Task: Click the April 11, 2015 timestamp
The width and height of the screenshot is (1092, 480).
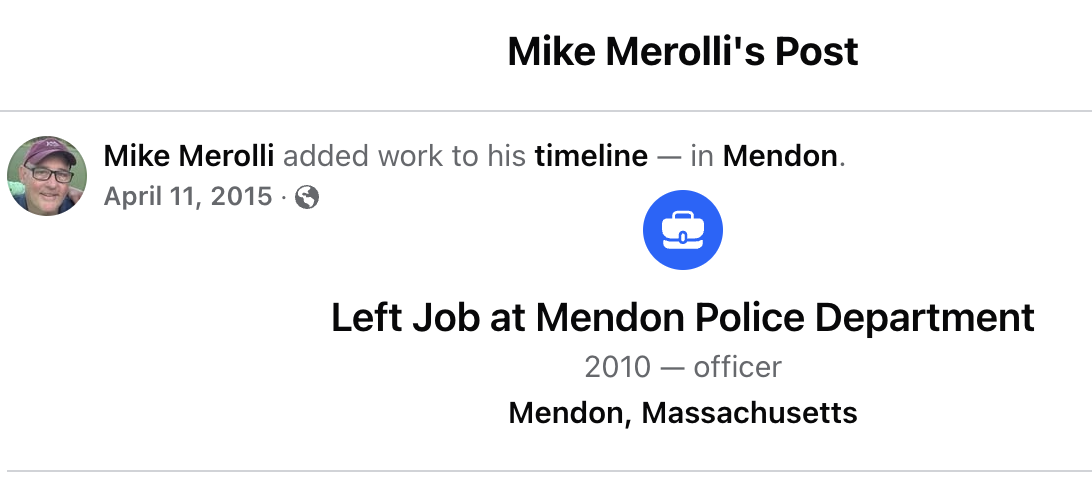Action: coord(188,197)
